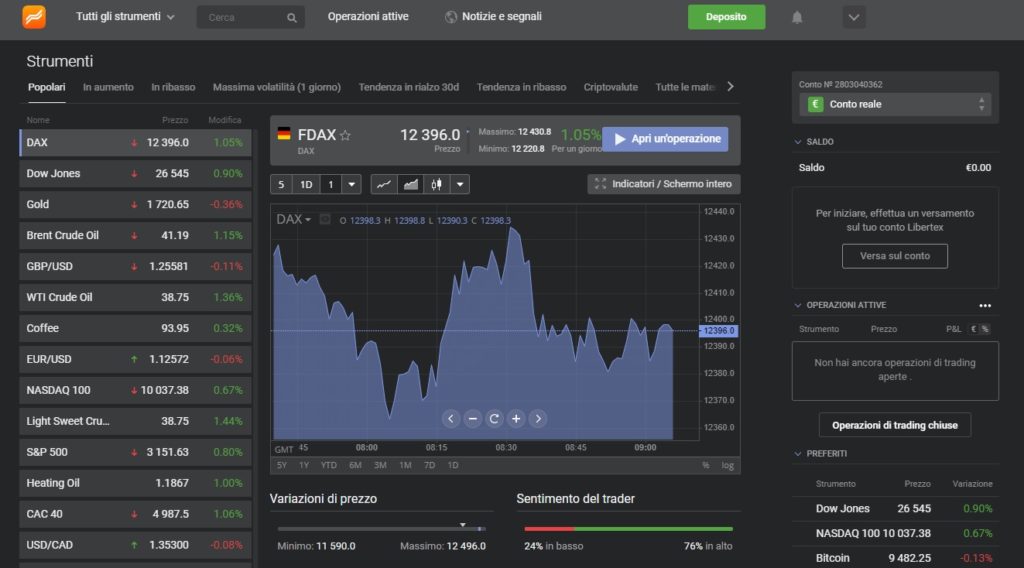Screen dimensions: 1024x568
Task: Reset chart with the refresh icon
Action: (x=494, y=418)
